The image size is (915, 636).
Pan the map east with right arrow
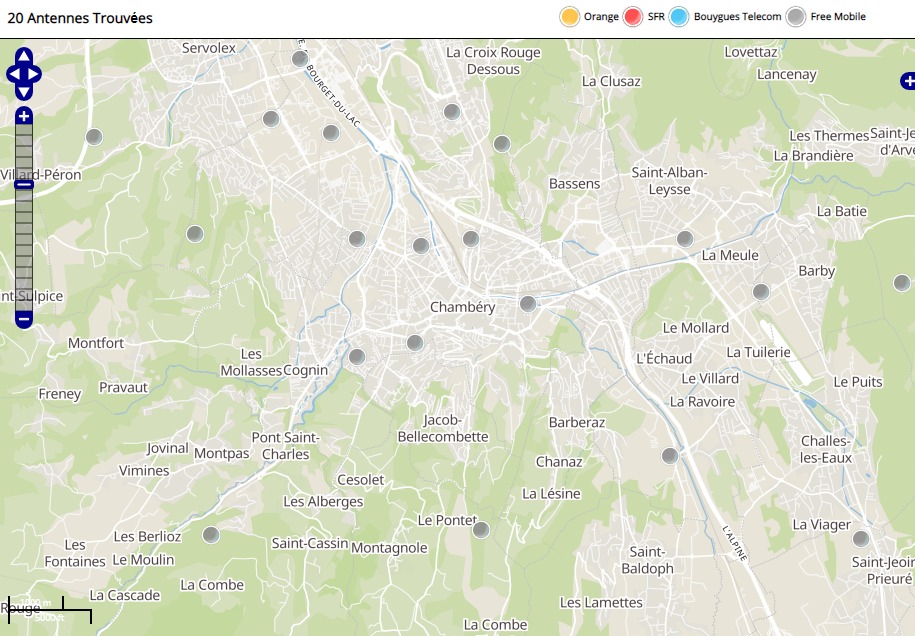pyautogui.click(x=35, y=74)
